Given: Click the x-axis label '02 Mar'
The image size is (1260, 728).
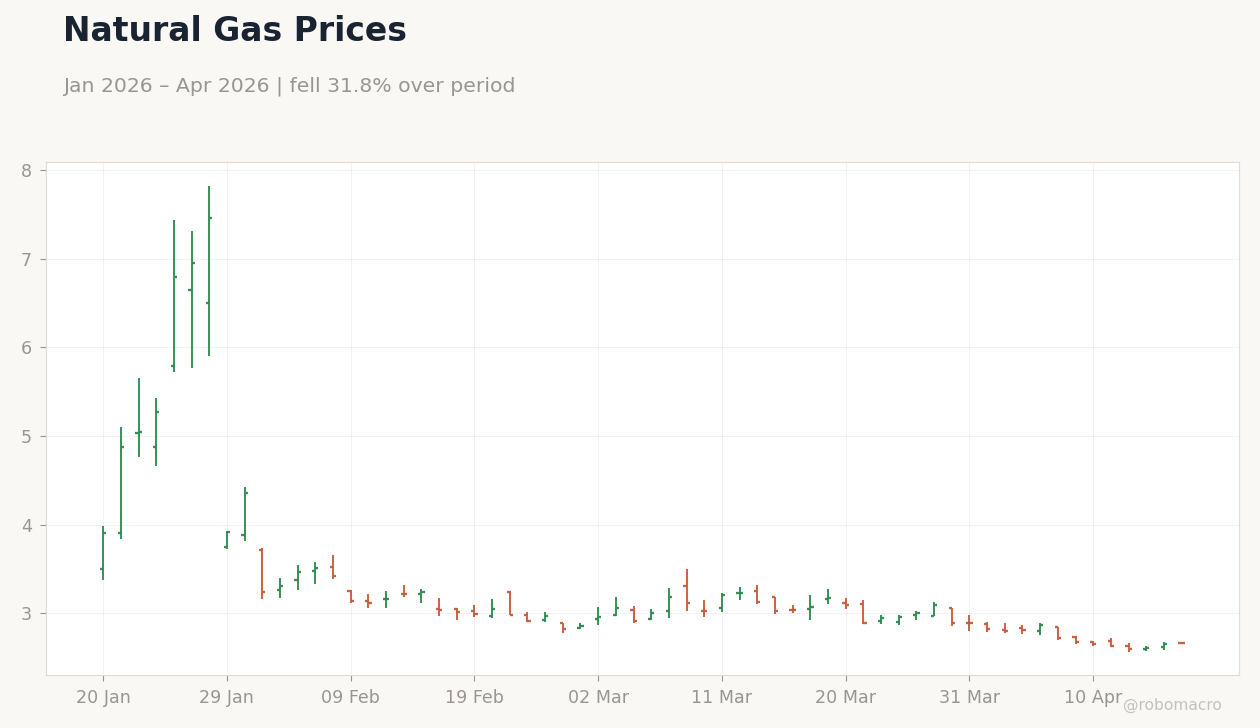Looking at the screenshot, I should [598, 698].
